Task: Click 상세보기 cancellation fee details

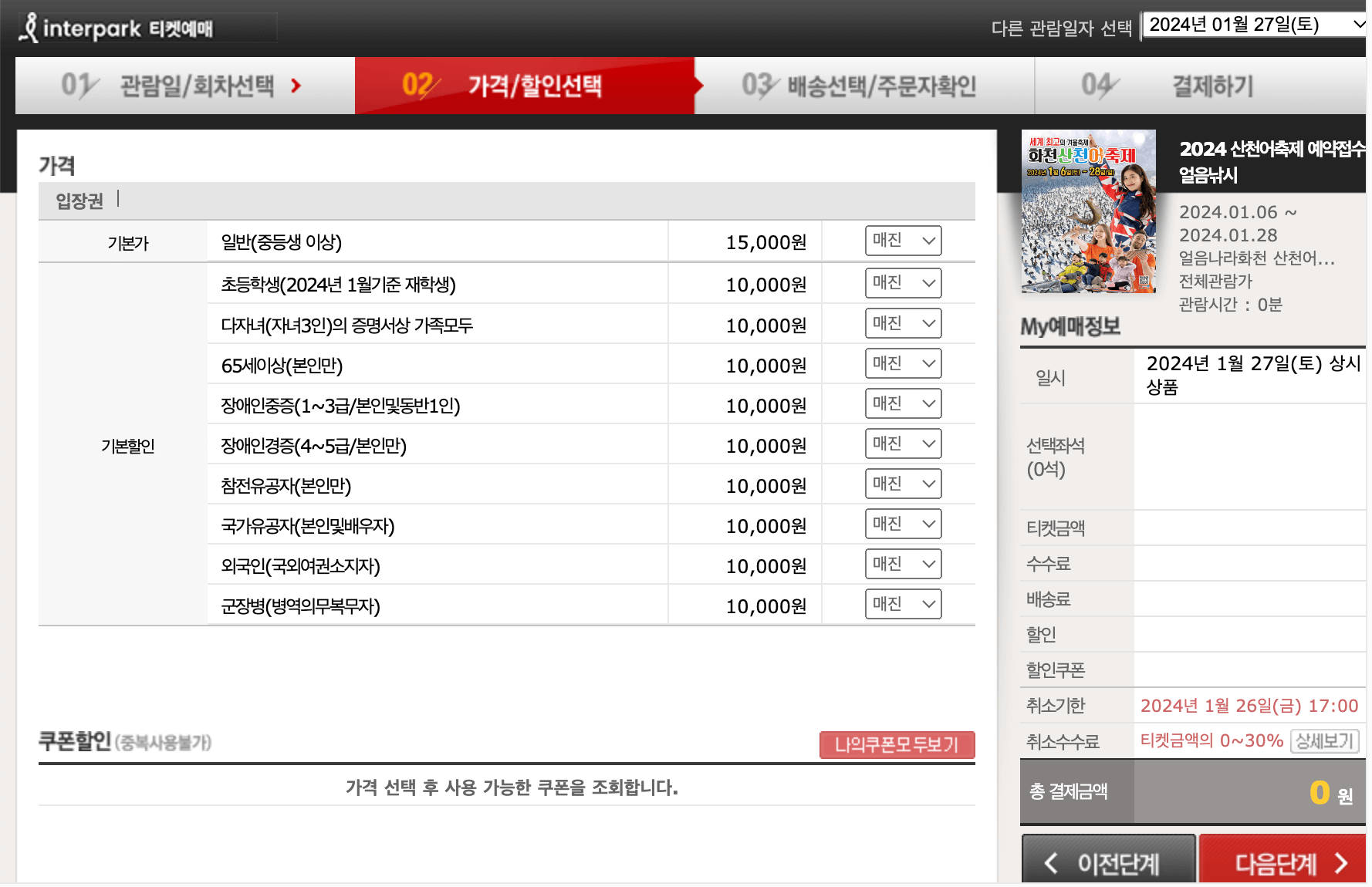Action: click(1324, 741)
